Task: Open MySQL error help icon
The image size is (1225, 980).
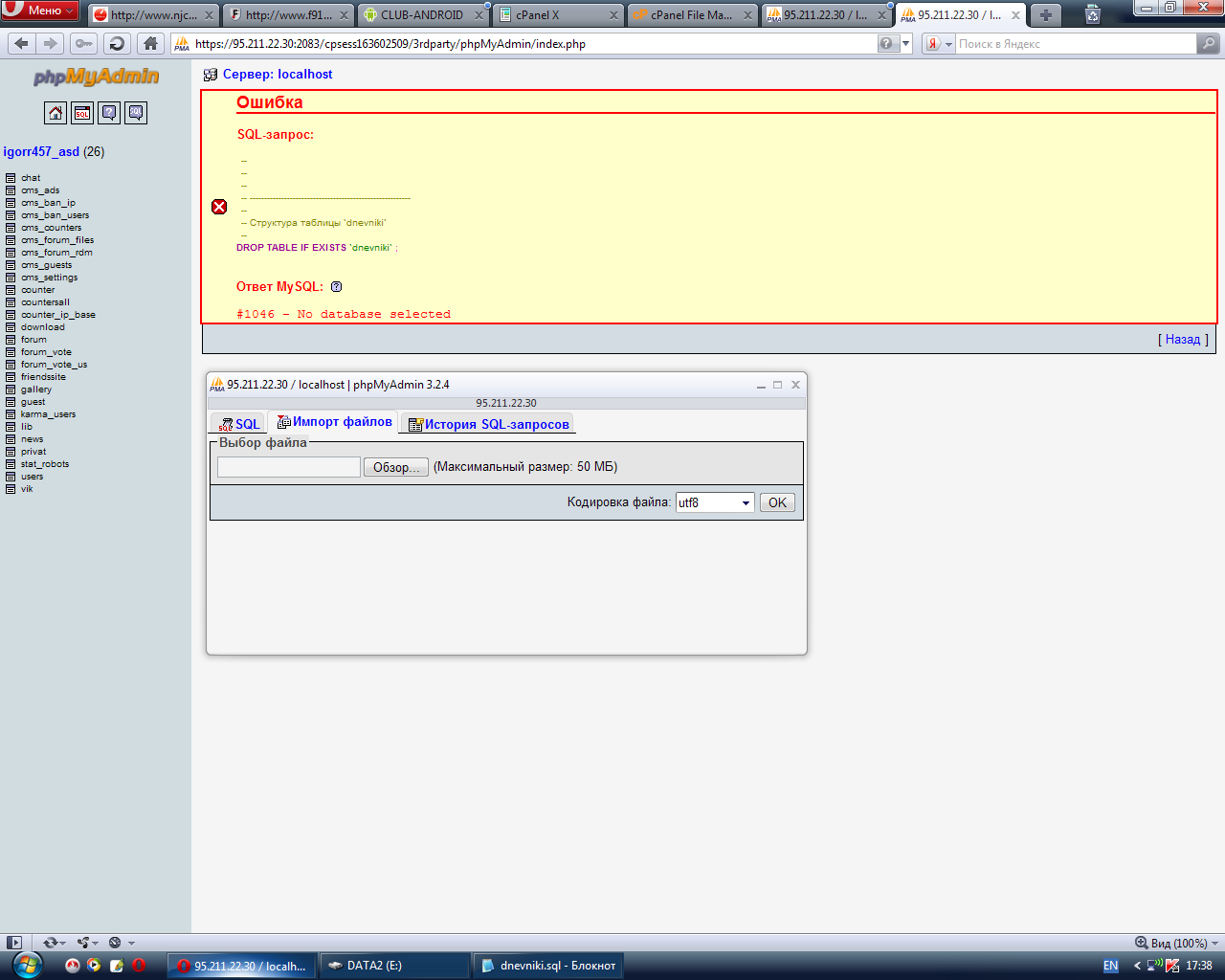Action: pos(336,286)
